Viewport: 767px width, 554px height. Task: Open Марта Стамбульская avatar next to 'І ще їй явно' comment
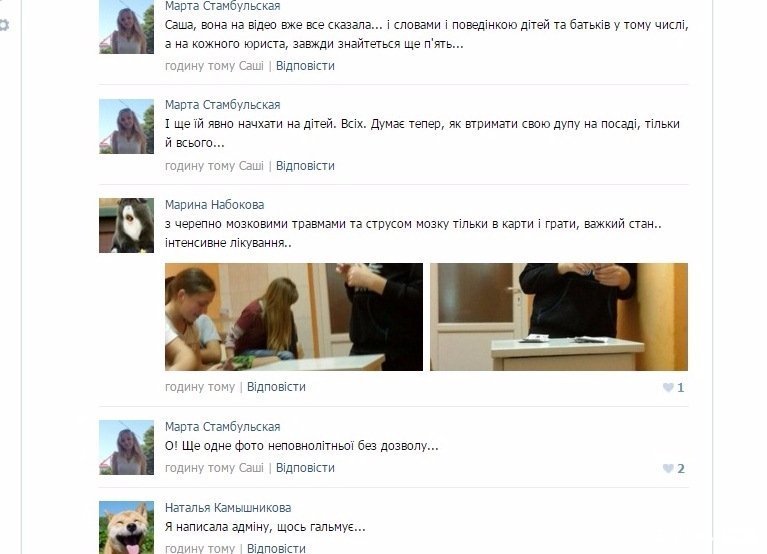126,126
